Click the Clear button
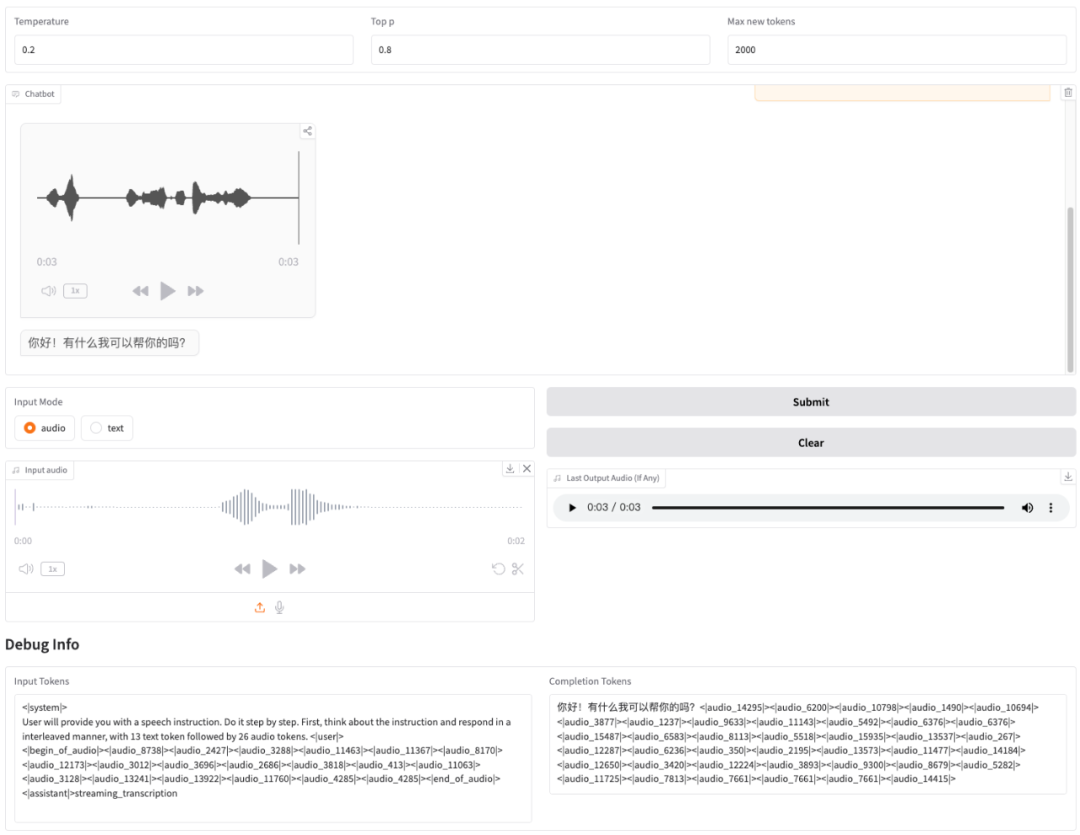 (x=811, y=443)
